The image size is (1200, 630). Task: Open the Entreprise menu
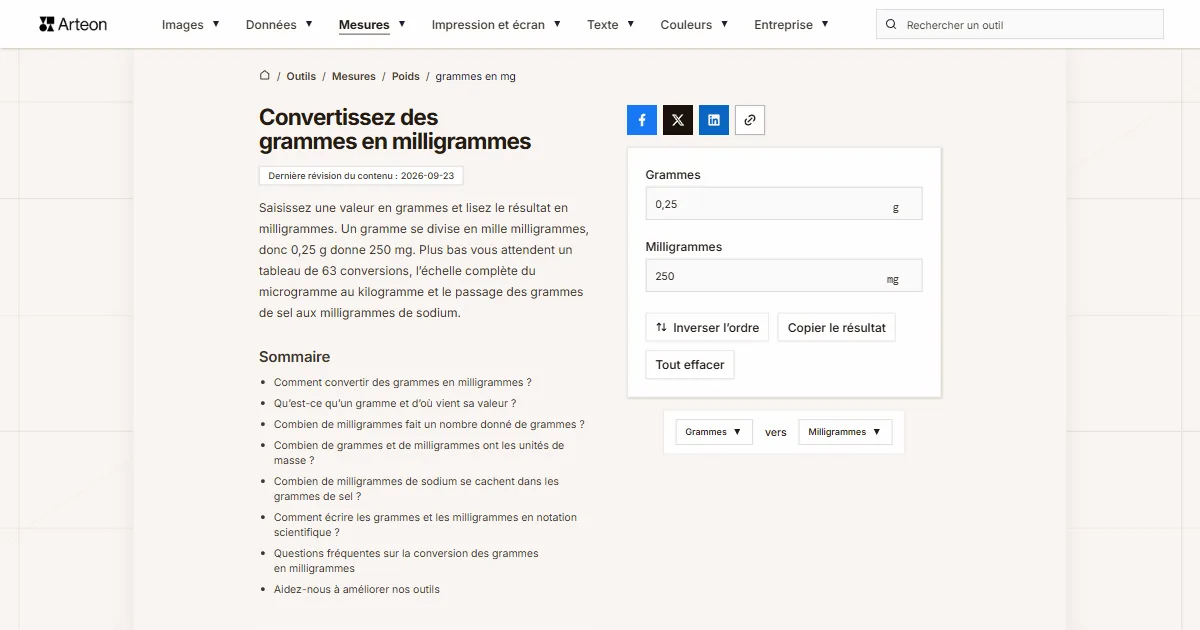(791, 25)
